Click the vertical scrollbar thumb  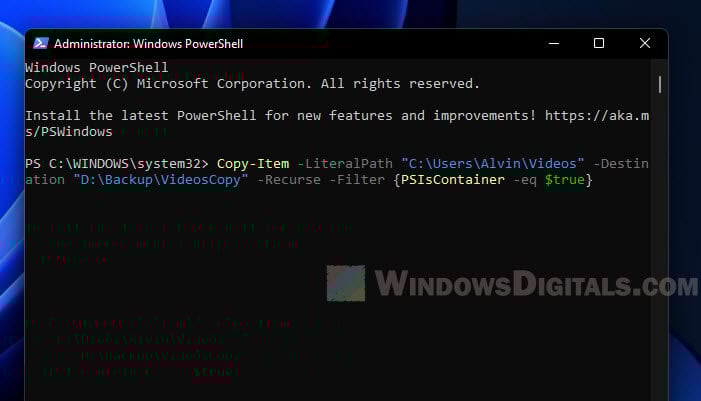[660, 84]
